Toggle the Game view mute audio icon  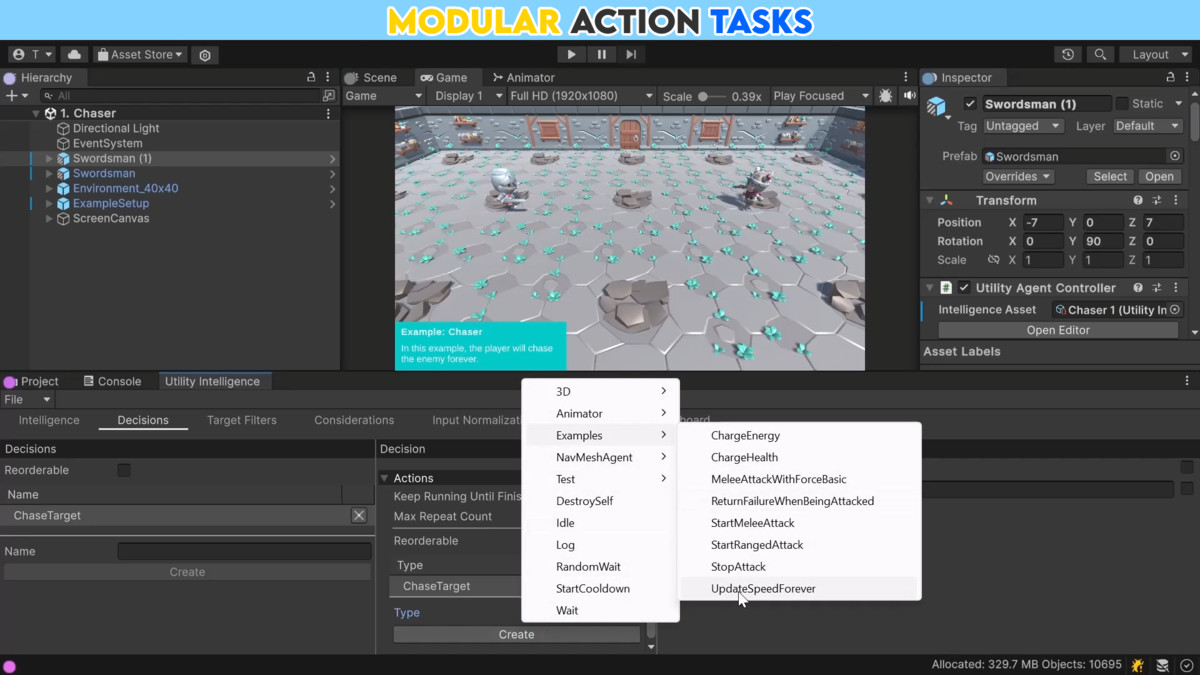tap(909, 96)
